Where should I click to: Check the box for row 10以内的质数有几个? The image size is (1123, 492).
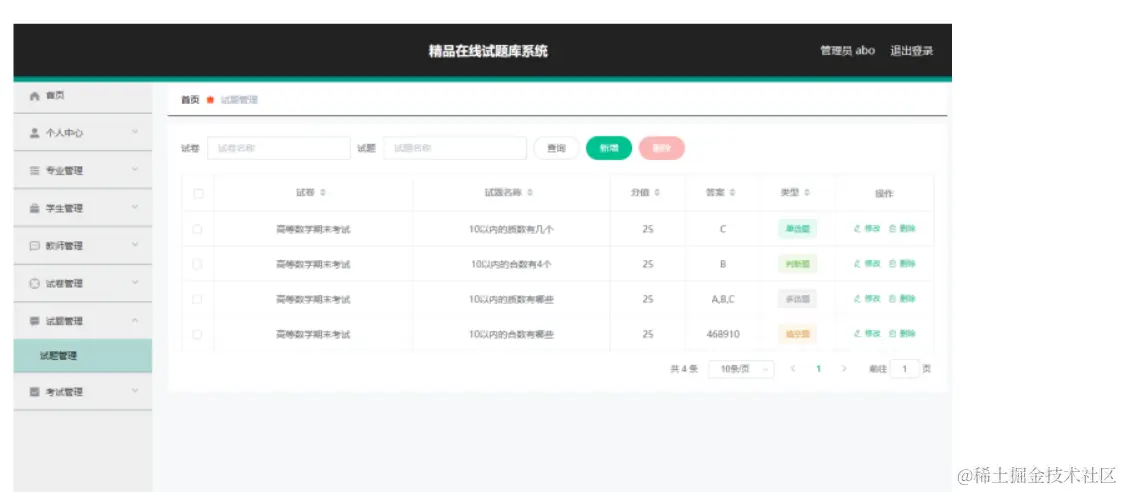198,229
